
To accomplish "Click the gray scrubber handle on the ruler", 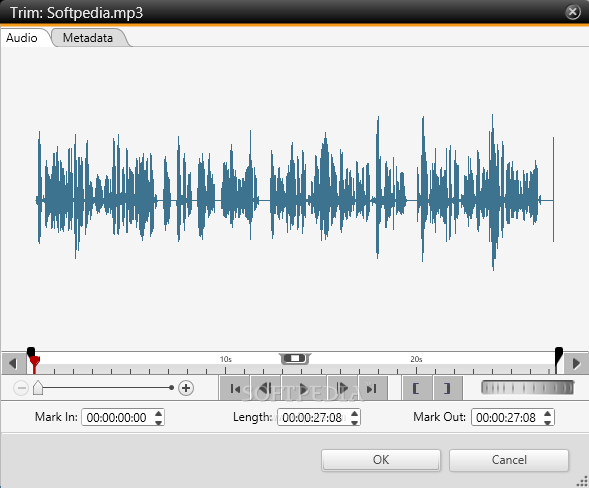I will pos(295,358).
